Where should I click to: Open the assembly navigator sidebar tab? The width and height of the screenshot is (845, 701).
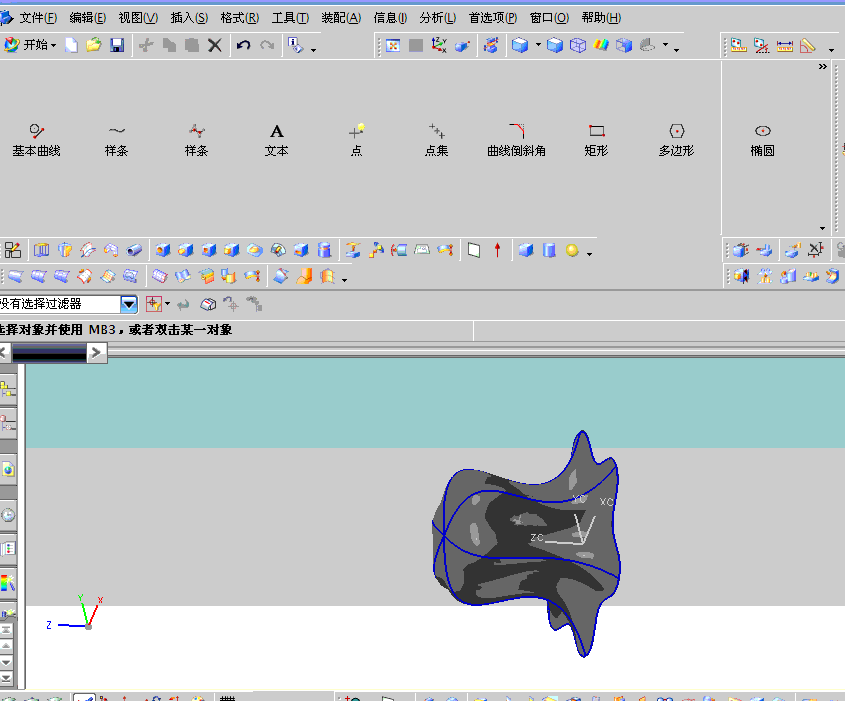tap(8, 390)
